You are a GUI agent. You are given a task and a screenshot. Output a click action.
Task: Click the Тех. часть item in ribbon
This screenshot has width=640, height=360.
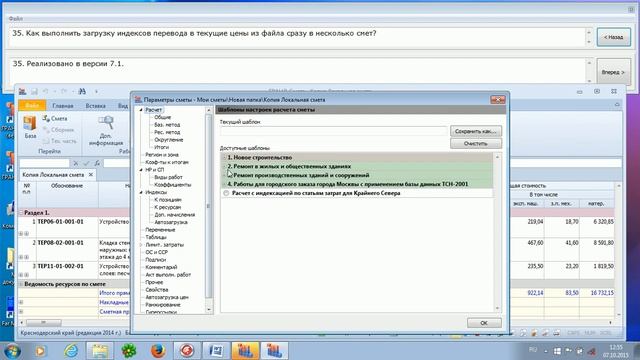59,141
